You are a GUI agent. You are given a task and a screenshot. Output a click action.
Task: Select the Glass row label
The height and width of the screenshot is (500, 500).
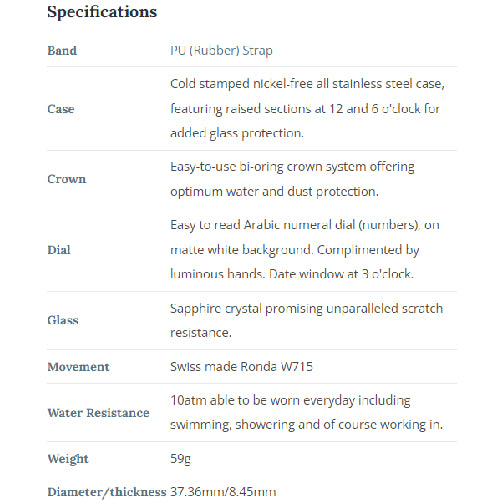tap(63, 320)
